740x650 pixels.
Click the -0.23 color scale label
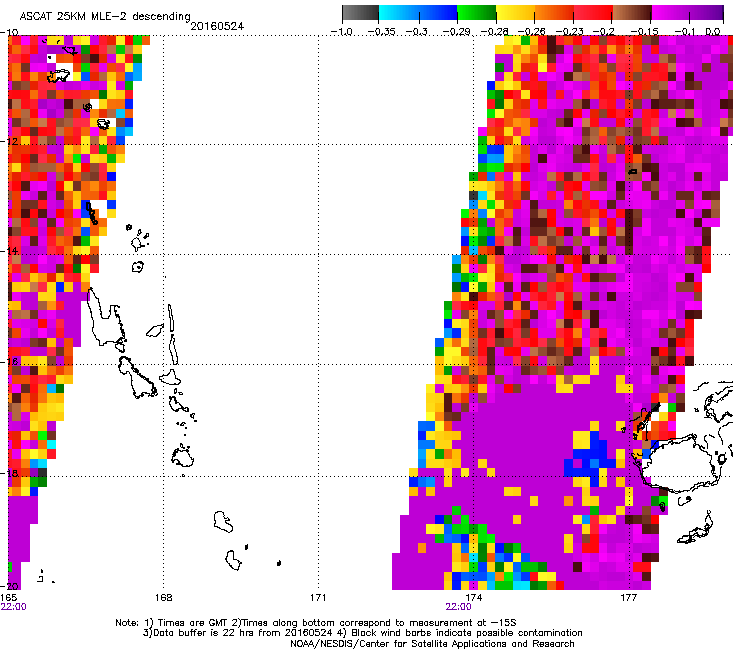pos(570,32)
